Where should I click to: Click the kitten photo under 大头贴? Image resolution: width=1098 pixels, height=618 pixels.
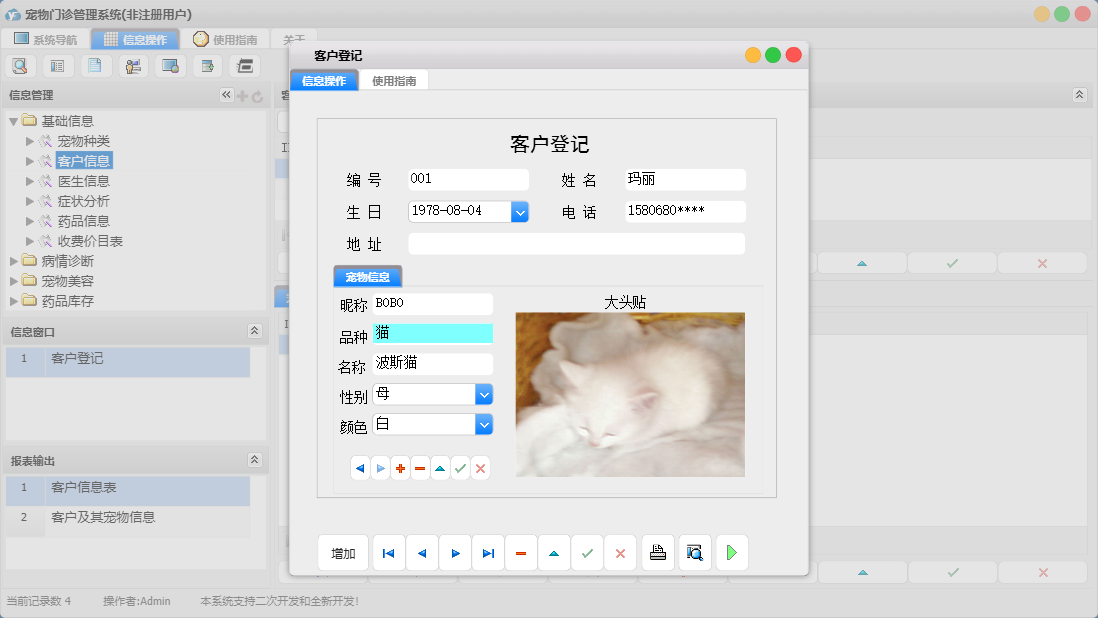(628, 394)
